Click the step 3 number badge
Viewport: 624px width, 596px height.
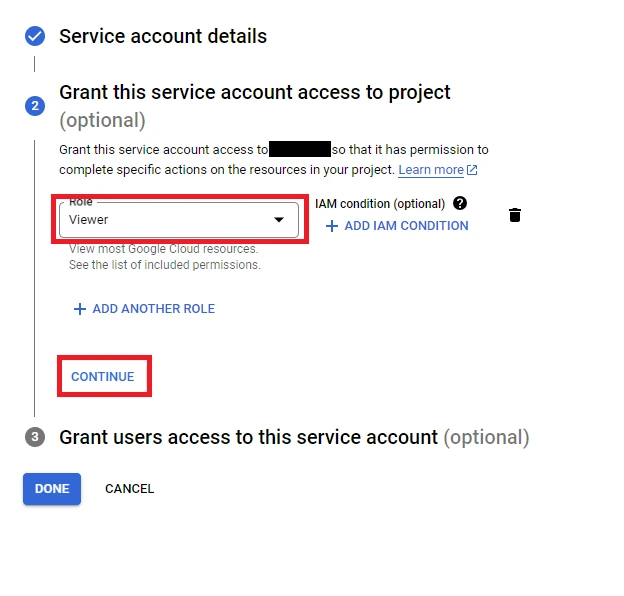tap(35, 437)
